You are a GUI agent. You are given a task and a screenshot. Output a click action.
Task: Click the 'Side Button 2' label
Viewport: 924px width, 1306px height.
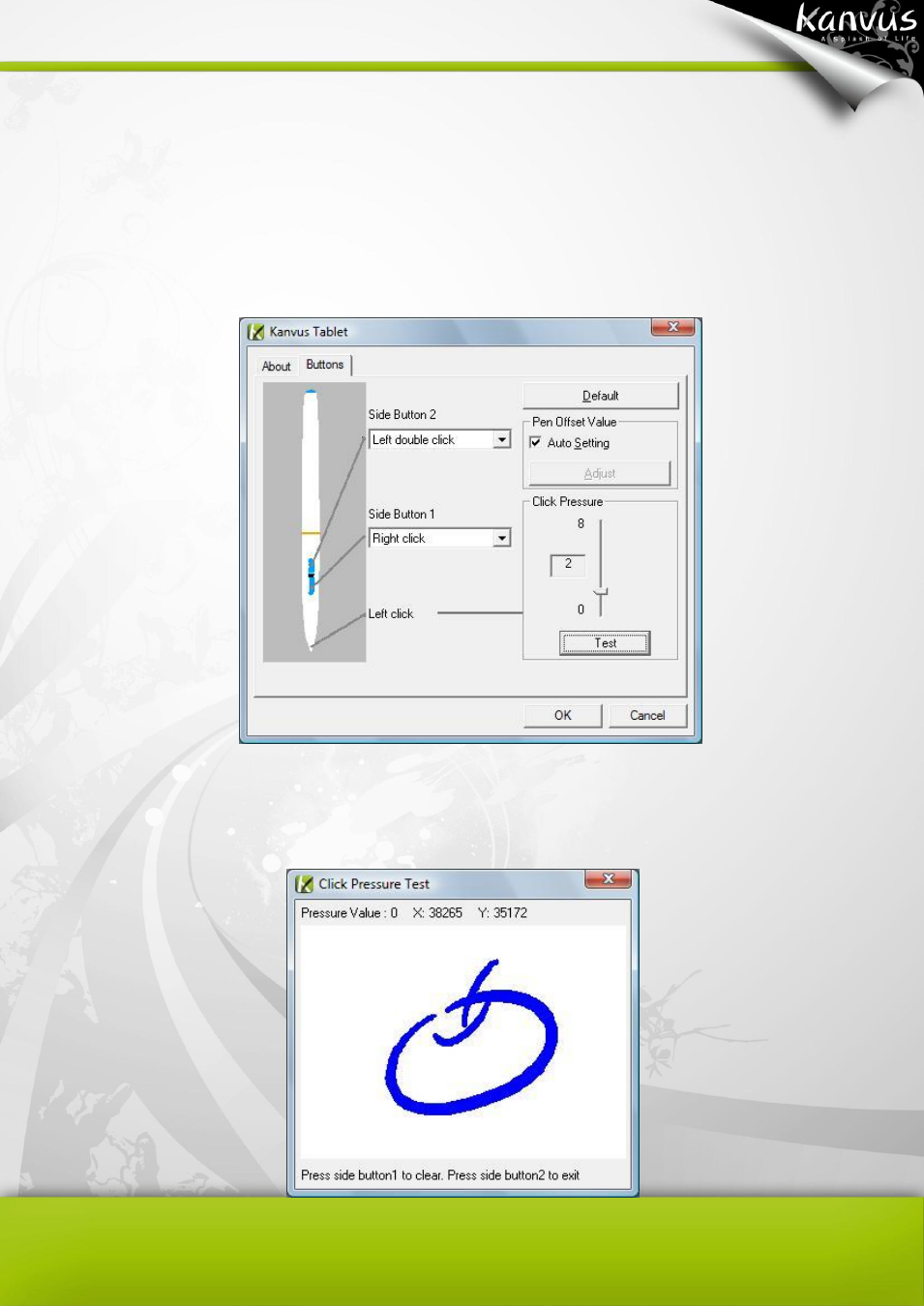pyautogui.click(x=402, y=415)
